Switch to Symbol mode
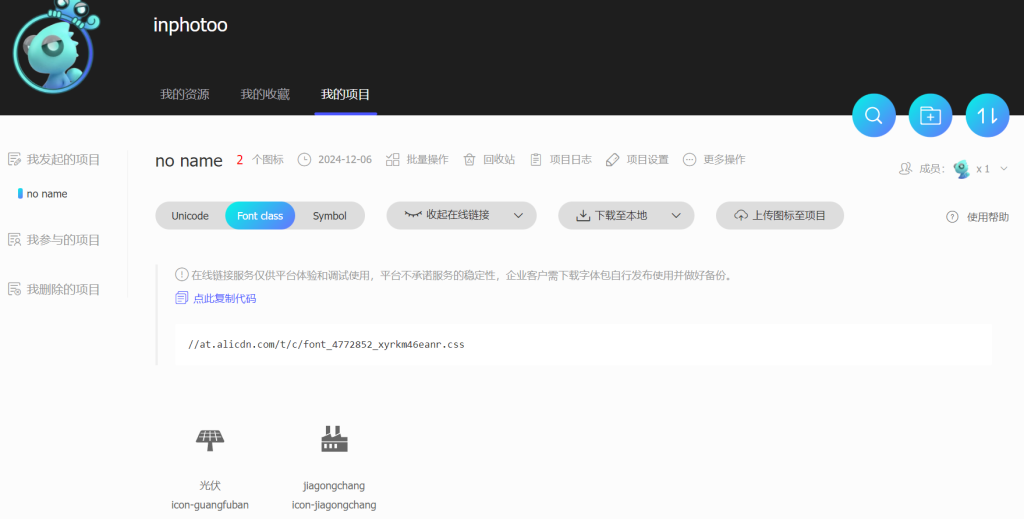Viewport: 1024px width, 519px height. pos(330,215)
